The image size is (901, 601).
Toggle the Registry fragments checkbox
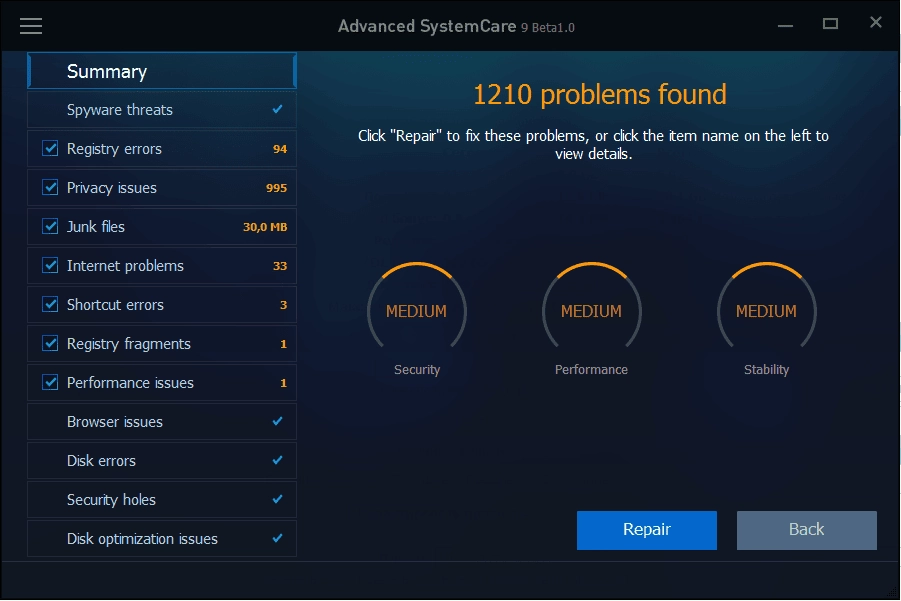[x=51, y=344]
